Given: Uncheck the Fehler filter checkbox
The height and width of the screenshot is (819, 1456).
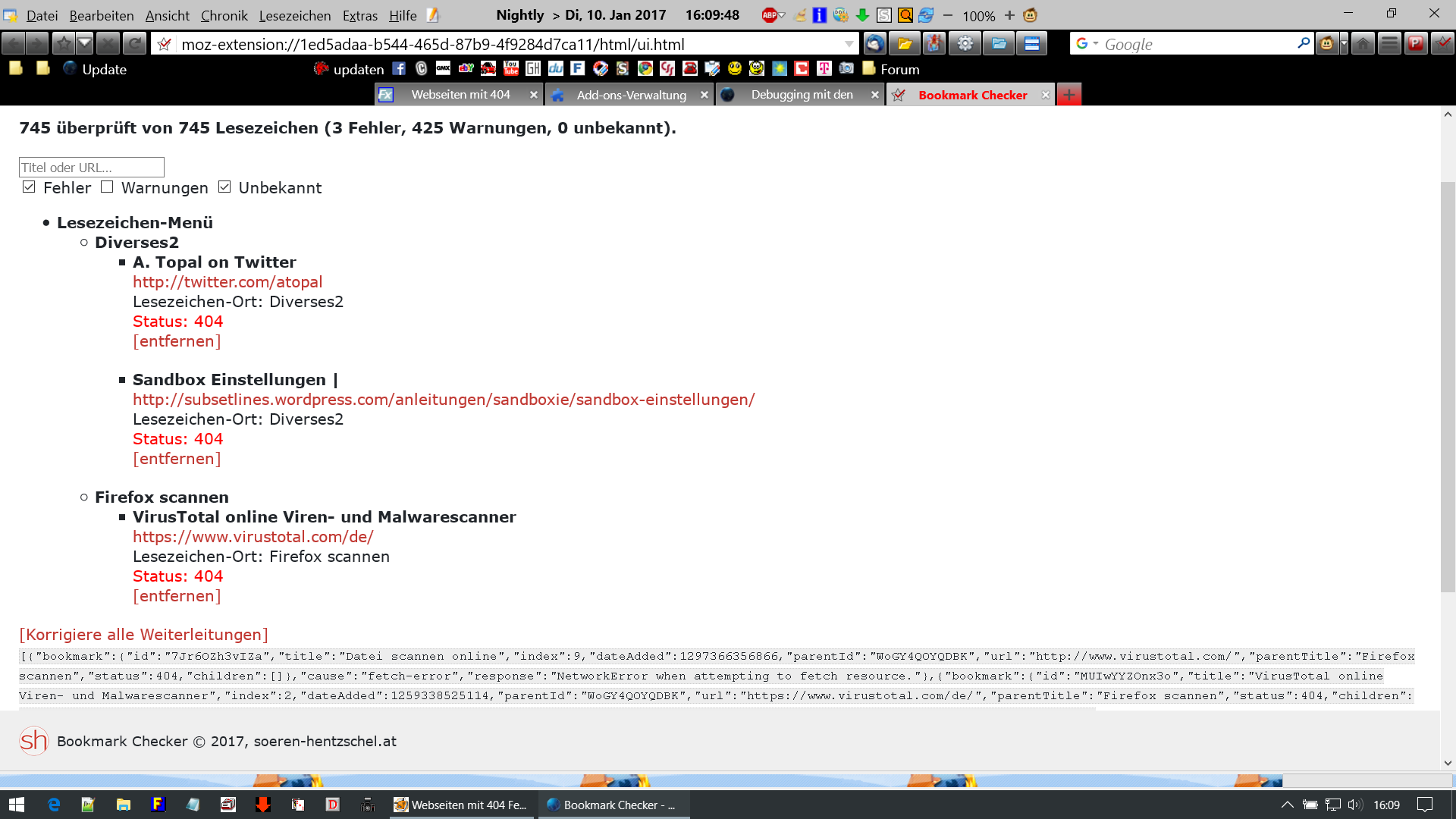Looking at the screenshot, I should click(29, 187).
